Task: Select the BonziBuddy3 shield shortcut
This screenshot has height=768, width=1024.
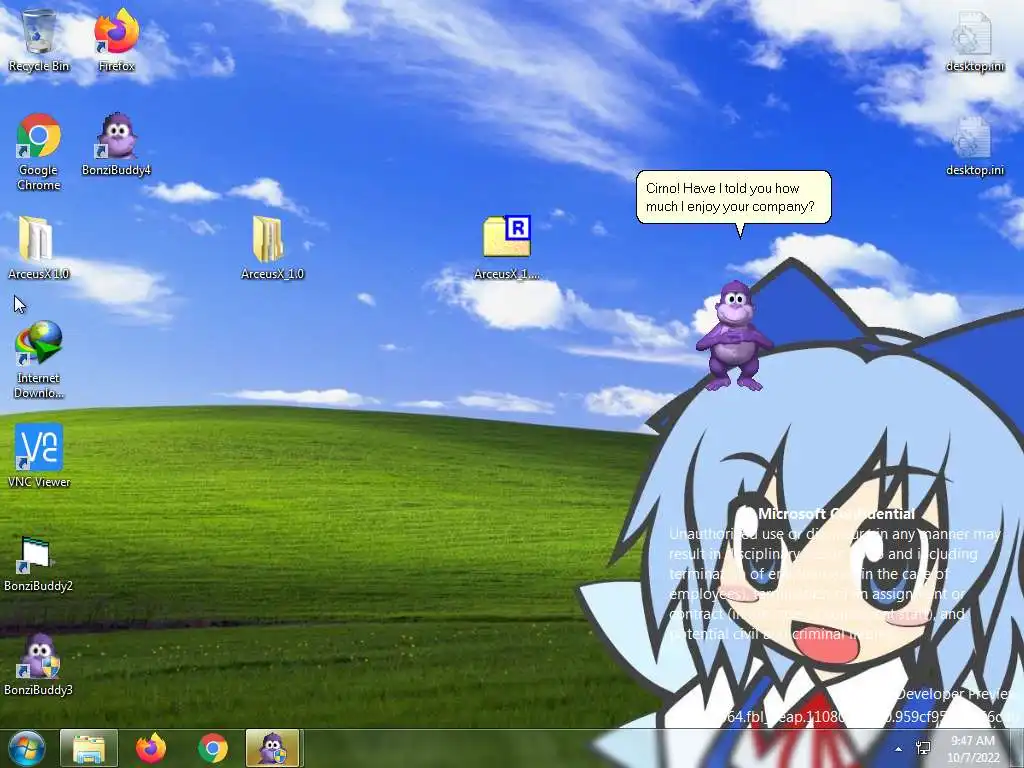Action: (39, 665)
